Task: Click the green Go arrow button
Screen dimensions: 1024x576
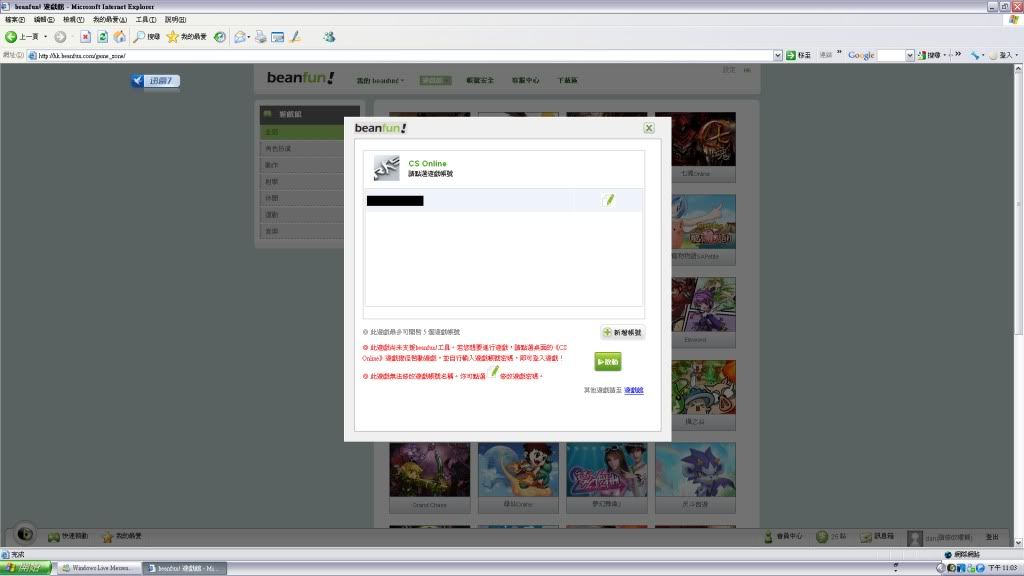Action: coord(791,56)
